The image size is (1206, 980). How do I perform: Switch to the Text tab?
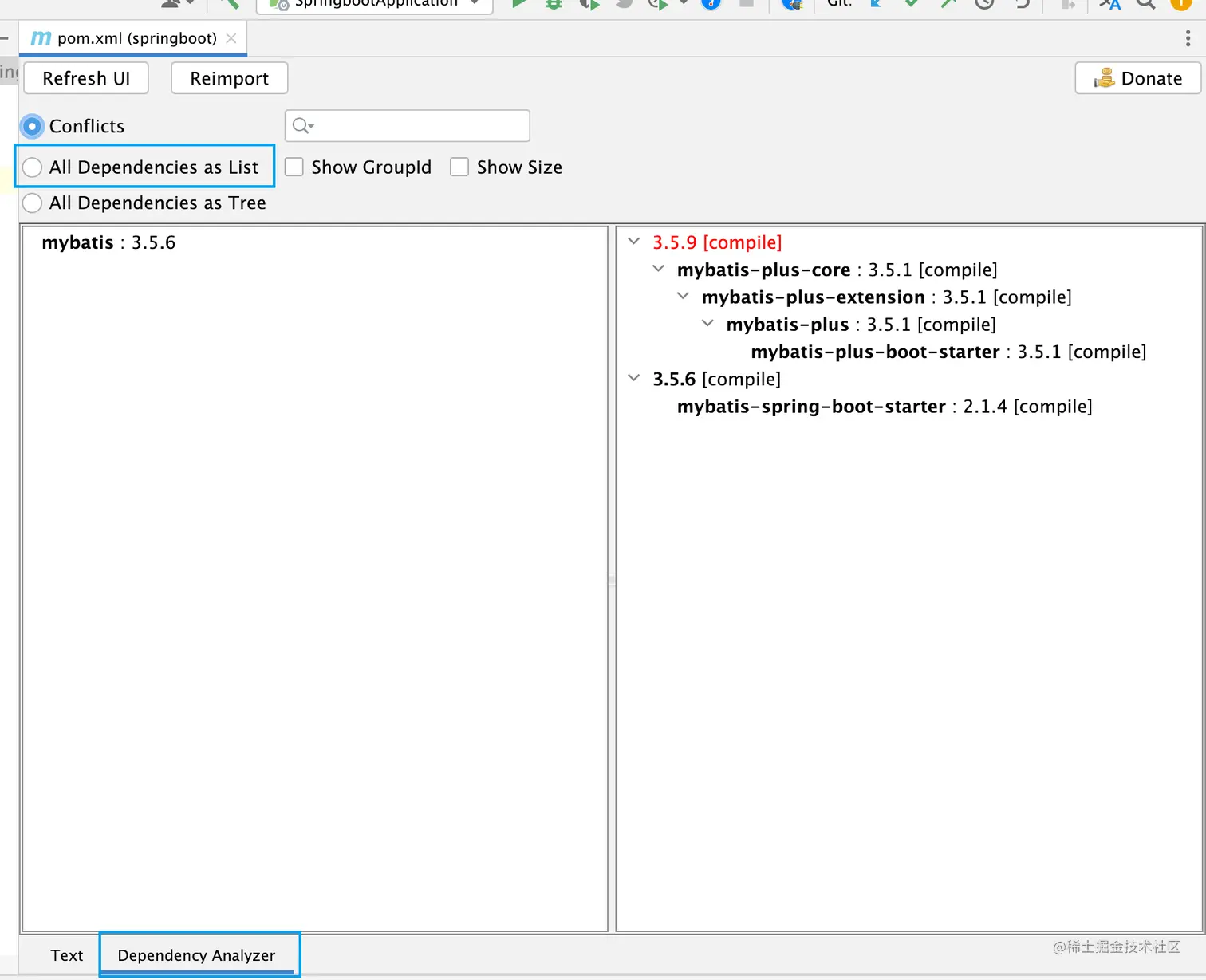[x=67, y=955]
